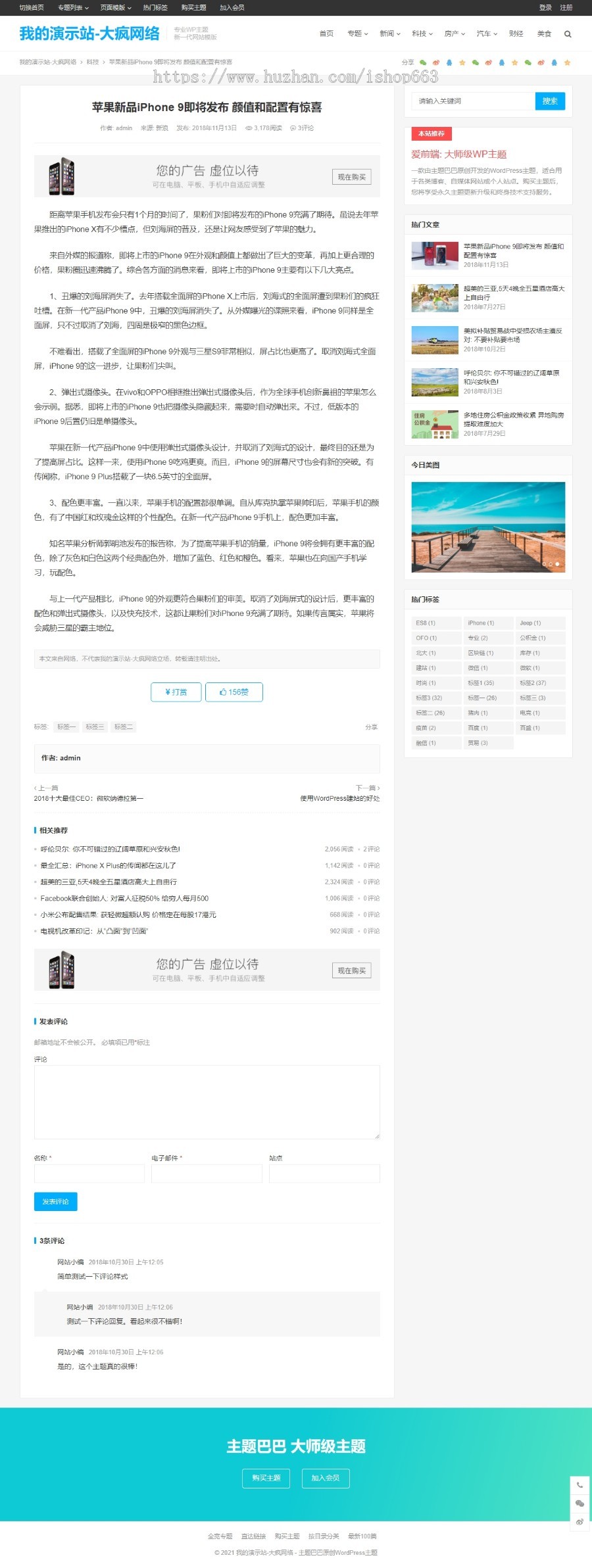Viewport: 592px width, 1568px height.
Task: Click the 今日美图 beach pier slideshow image
Action: 488,527
